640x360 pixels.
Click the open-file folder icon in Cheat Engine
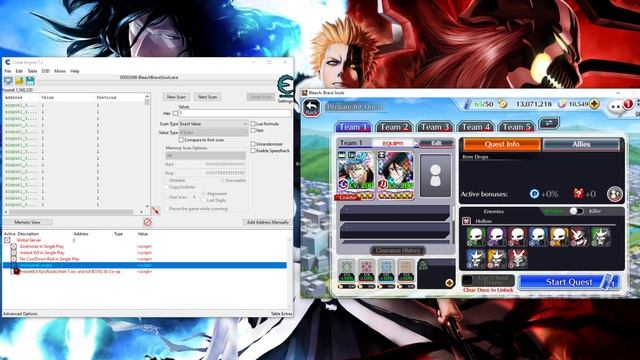click(x=19, y=81)
